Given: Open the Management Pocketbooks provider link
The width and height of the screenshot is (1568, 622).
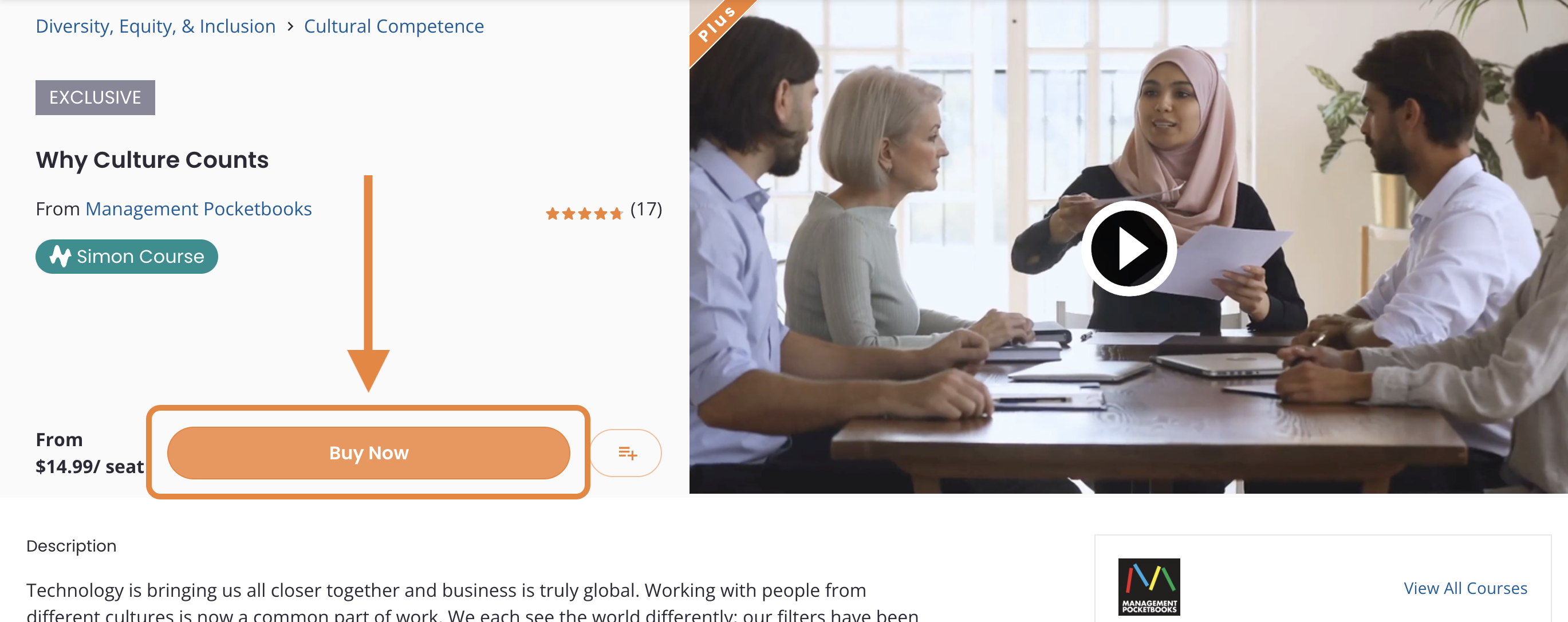Looking at the screenshot, I should pyautogui.click(x=199, y=208).
